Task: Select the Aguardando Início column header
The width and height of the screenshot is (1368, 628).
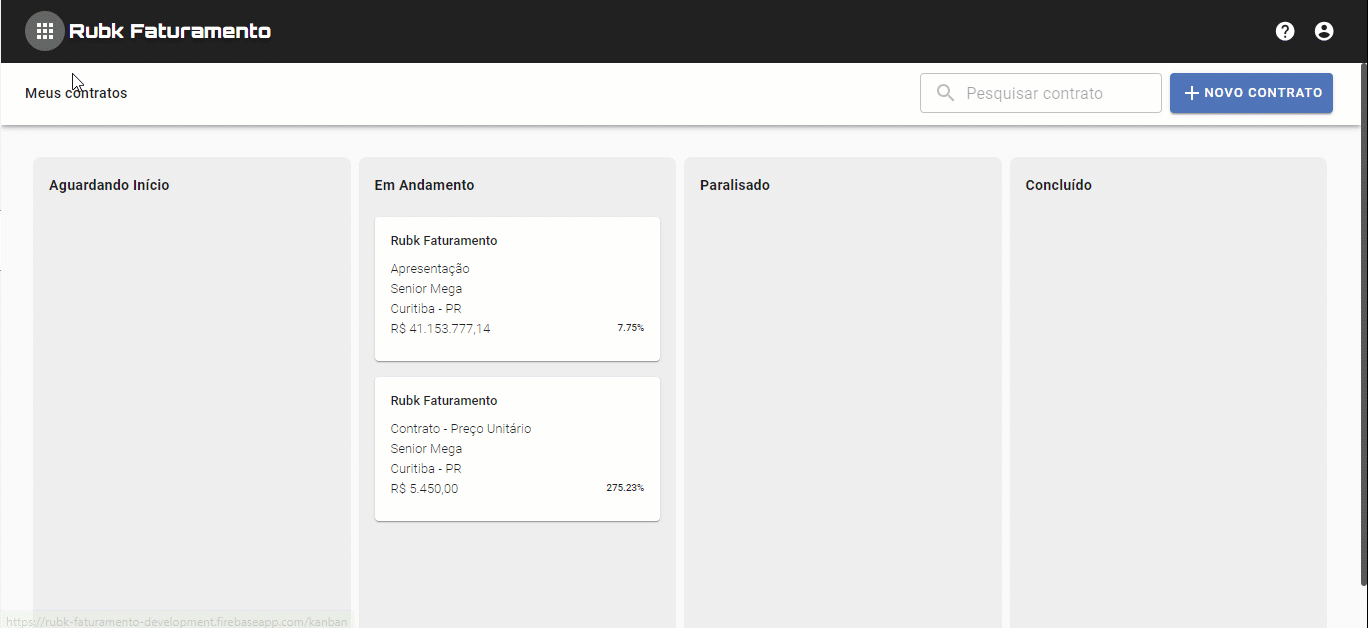Action: (x=109, y=185)
